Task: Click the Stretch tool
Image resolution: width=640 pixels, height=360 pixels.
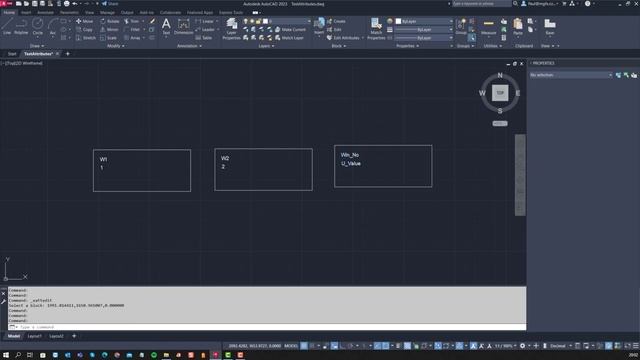Action: [x=86, y=38]
